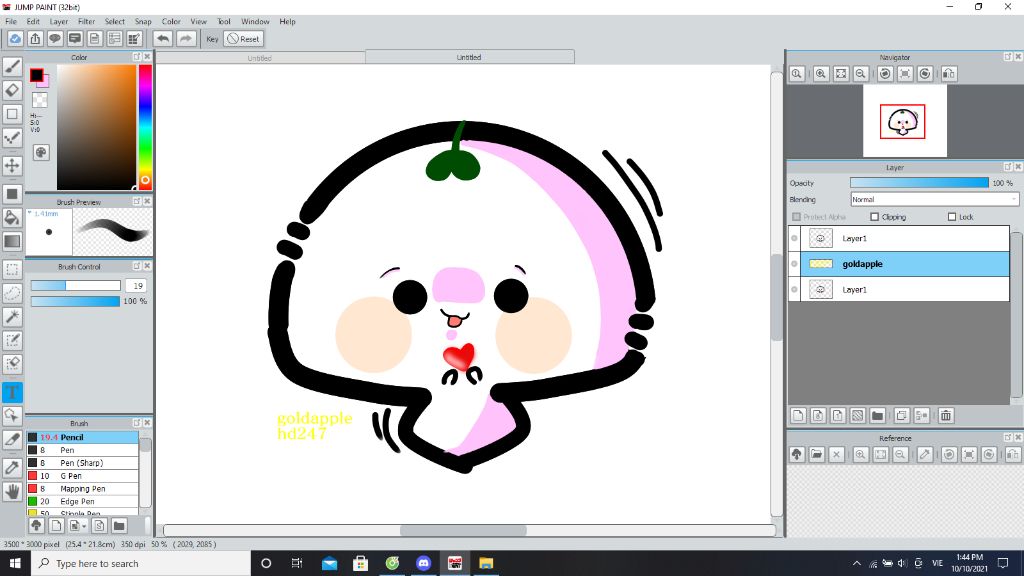Redo the last undone action
This screenshot has height=576, width=1024.
(186, 39)
